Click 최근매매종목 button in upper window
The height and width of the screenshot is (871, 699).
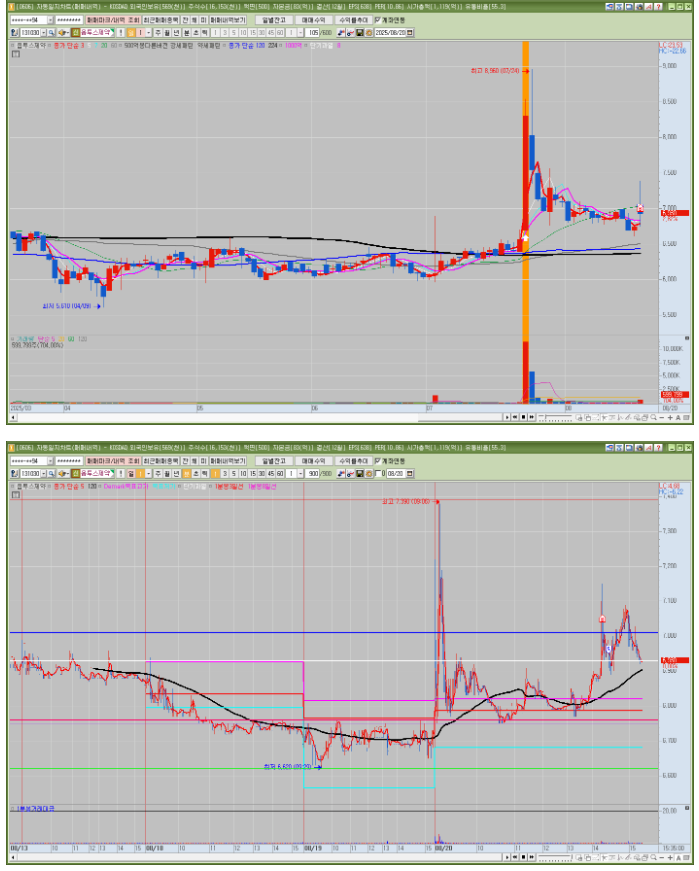pyautogui.click(x=161, y=19)
